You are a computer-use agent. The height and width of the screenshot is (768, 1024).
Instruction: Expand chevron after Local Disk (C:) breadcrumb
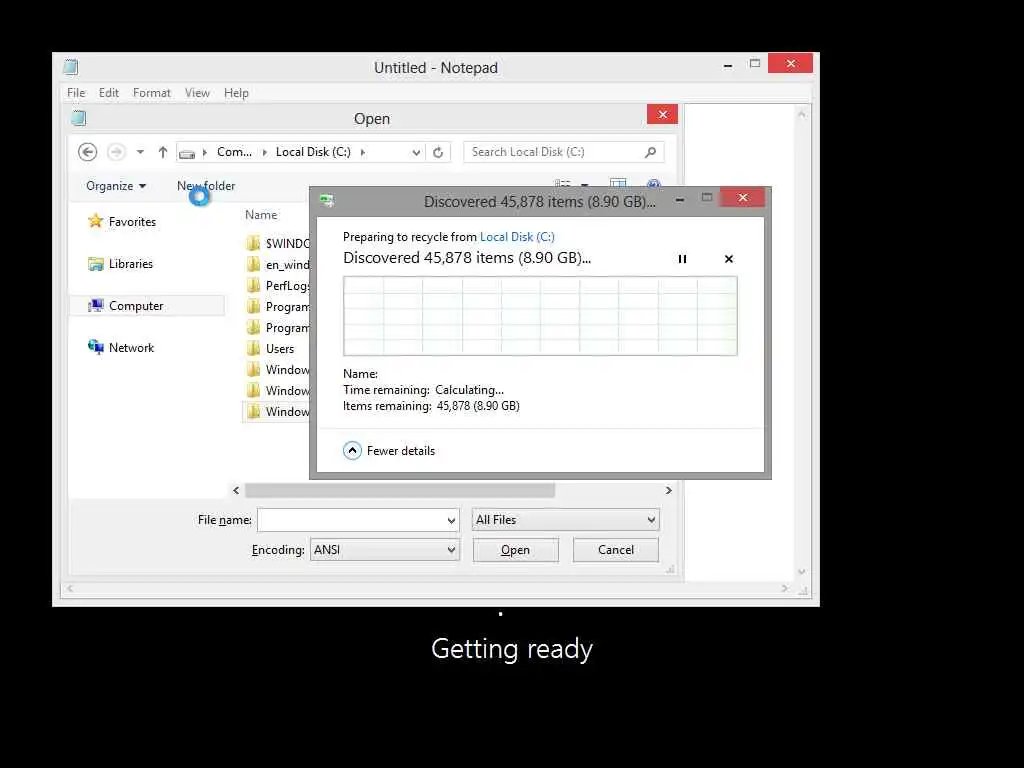click(x=362, y=152)
